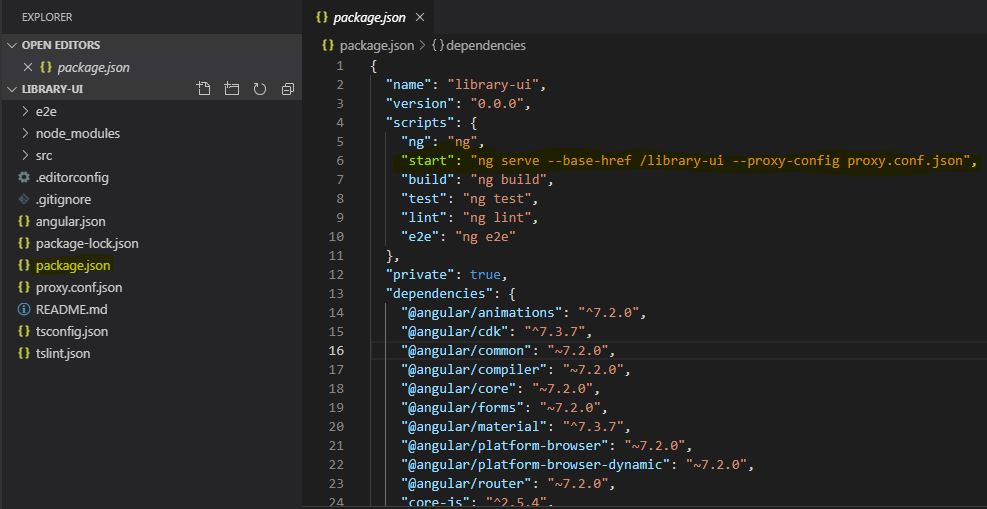Close package.json in Open Editors list

28,67
